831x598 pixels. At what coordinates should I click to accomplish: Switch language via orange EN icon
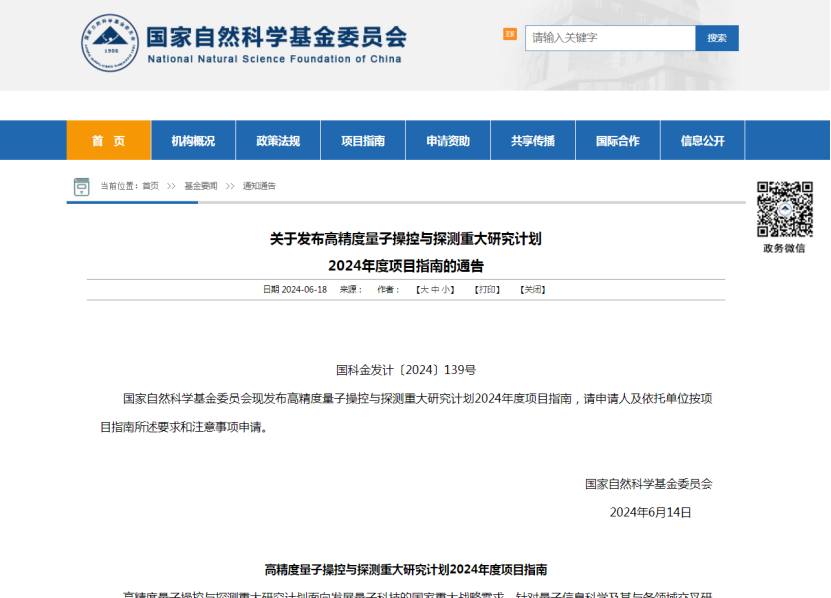click(x=510, y=35)
